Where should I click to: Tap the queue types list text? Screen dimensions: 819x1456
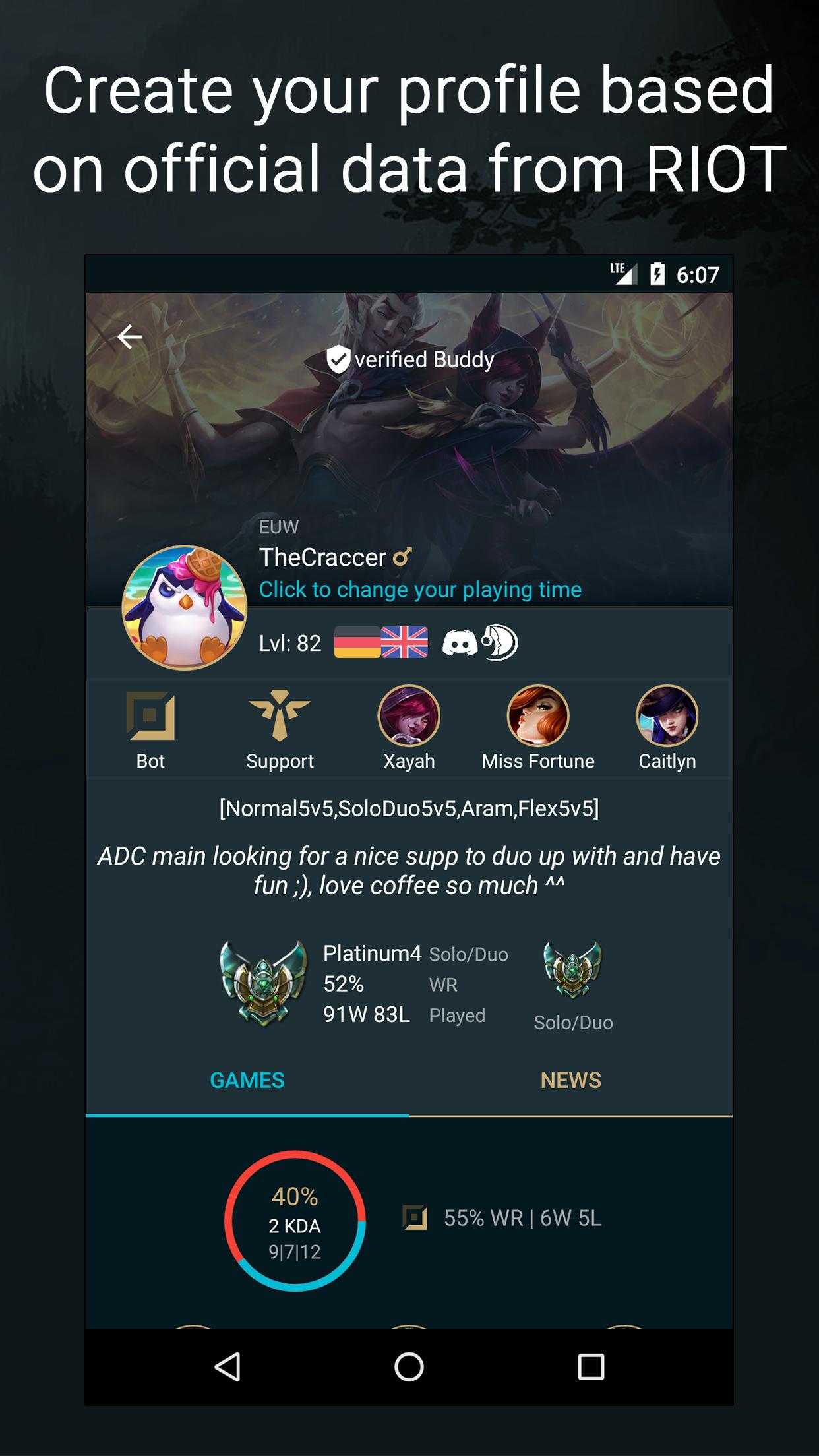click(409, 808)
